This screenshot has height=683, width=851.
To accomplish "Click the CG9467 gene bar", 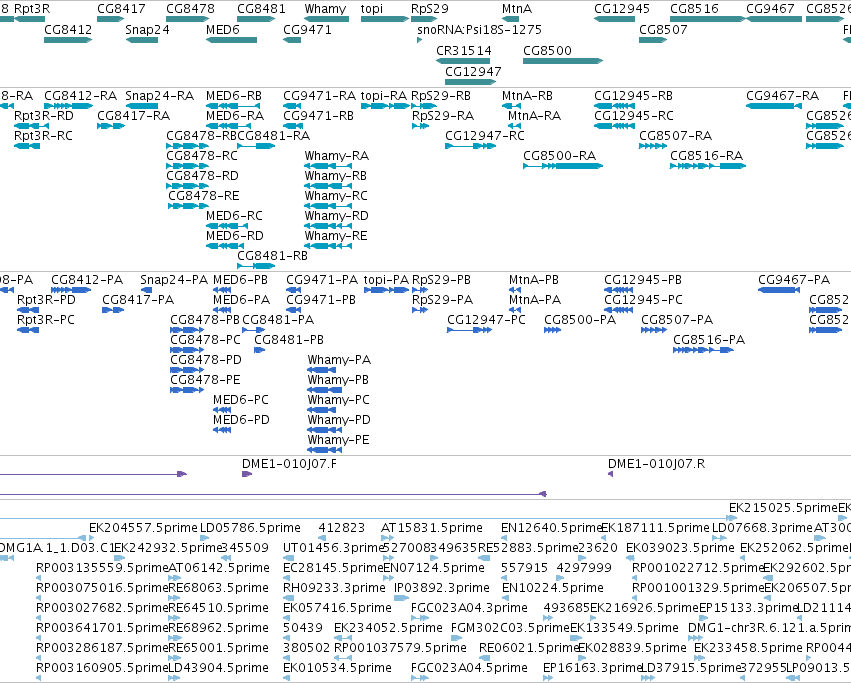I will 774,19.
